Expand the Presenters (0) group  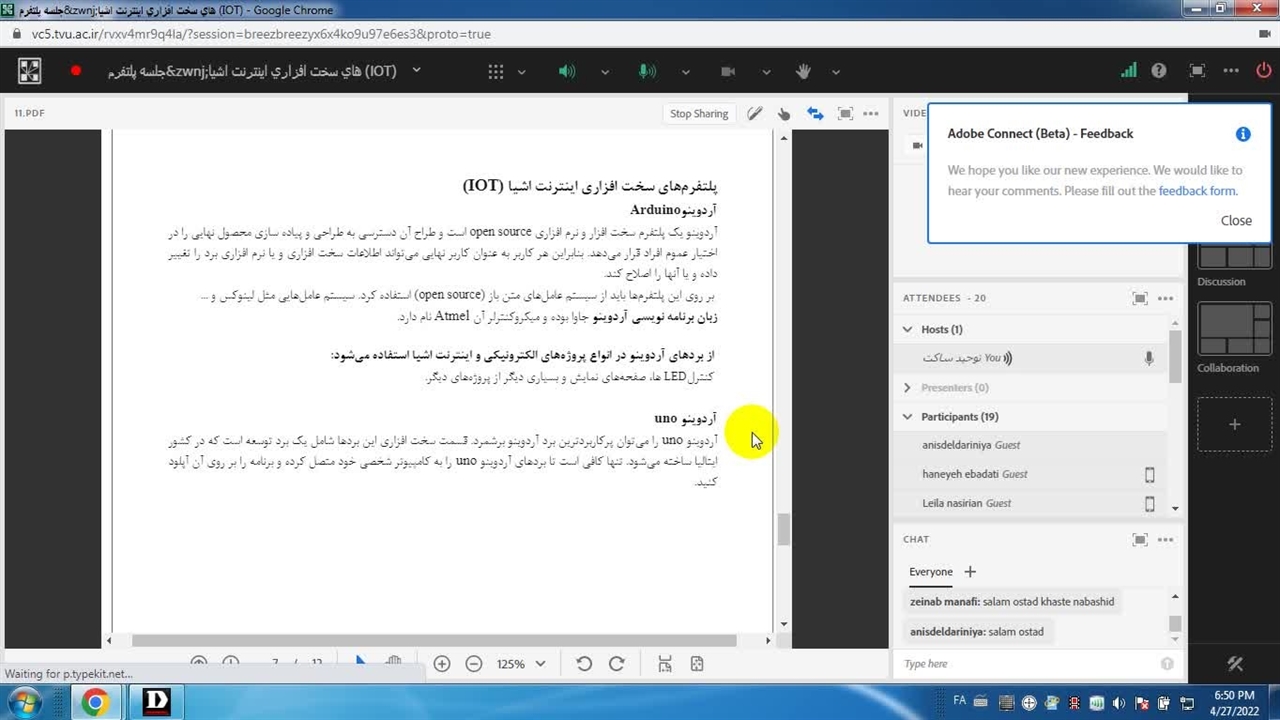click(x=908, y=388)
